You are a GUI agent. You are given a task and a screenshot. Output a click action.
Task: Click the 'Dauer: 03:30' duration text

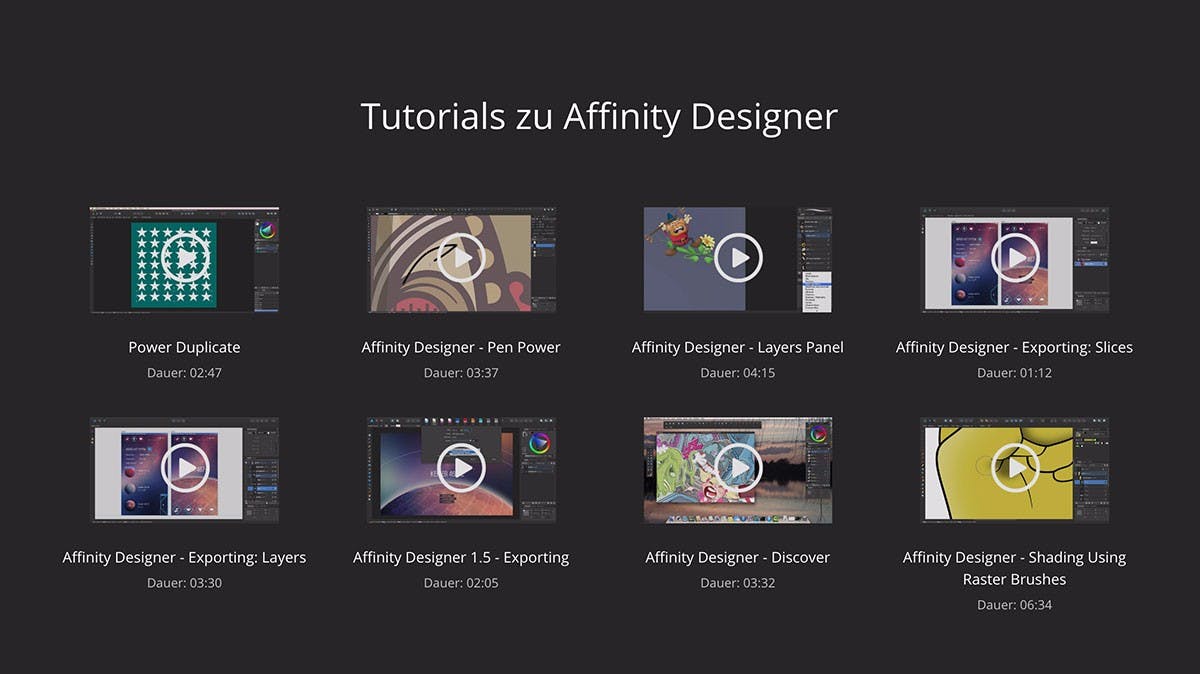pos(184,583)
